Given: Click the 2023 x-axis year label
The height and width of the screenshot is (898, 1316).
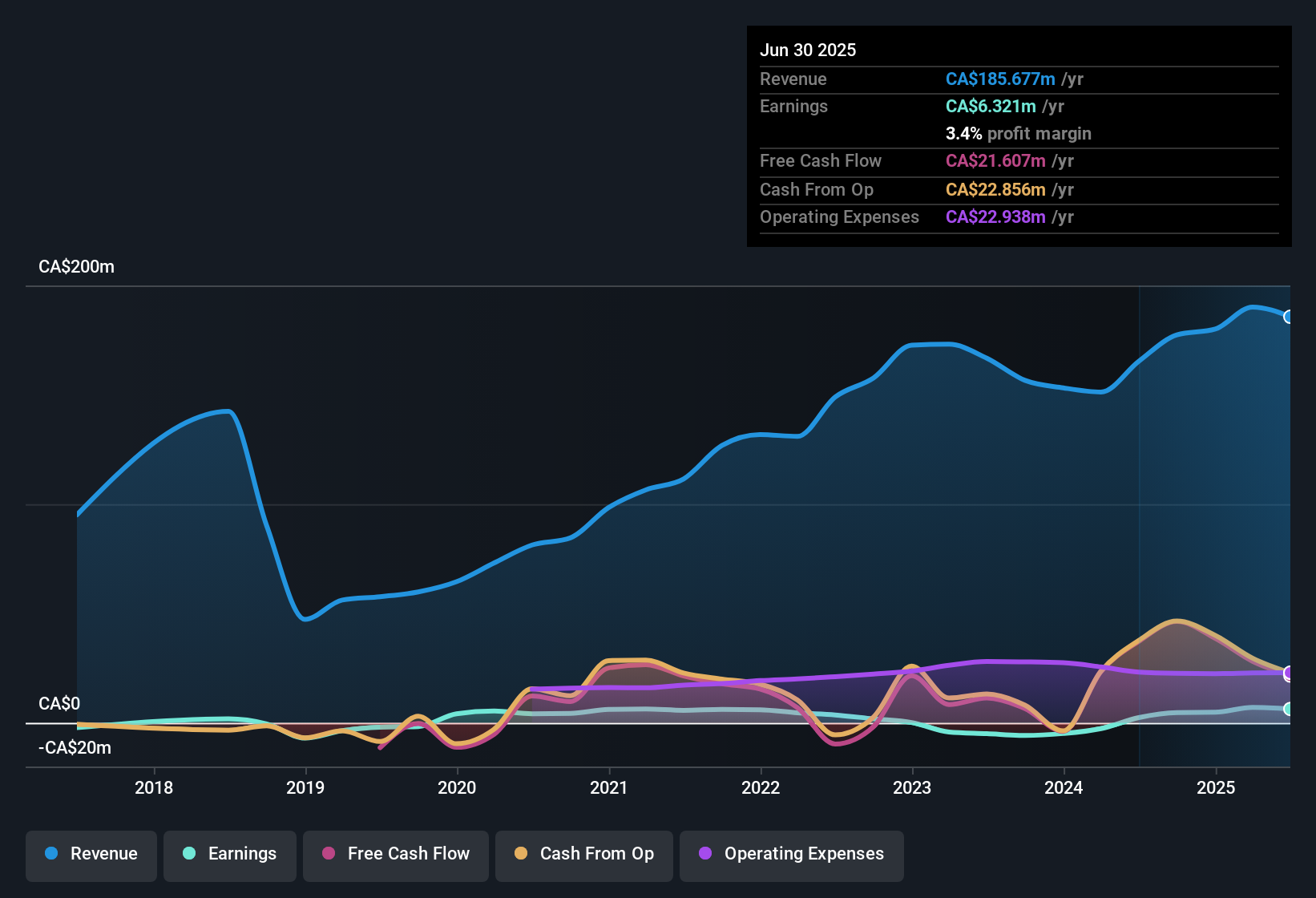Looking at the screenshot, I should [912, 787].
